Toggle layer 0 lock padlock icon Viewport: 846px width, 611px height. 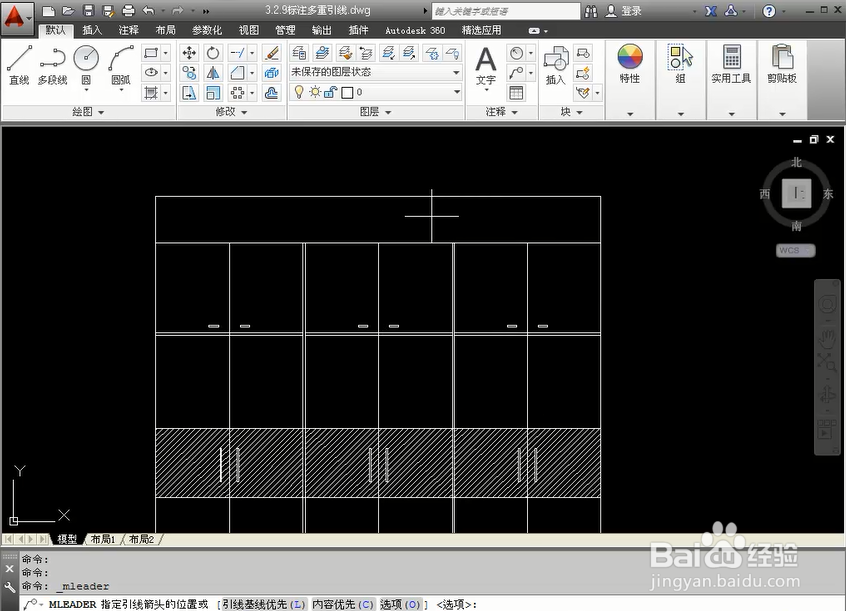pyautogui.click(x=330, y=92)
